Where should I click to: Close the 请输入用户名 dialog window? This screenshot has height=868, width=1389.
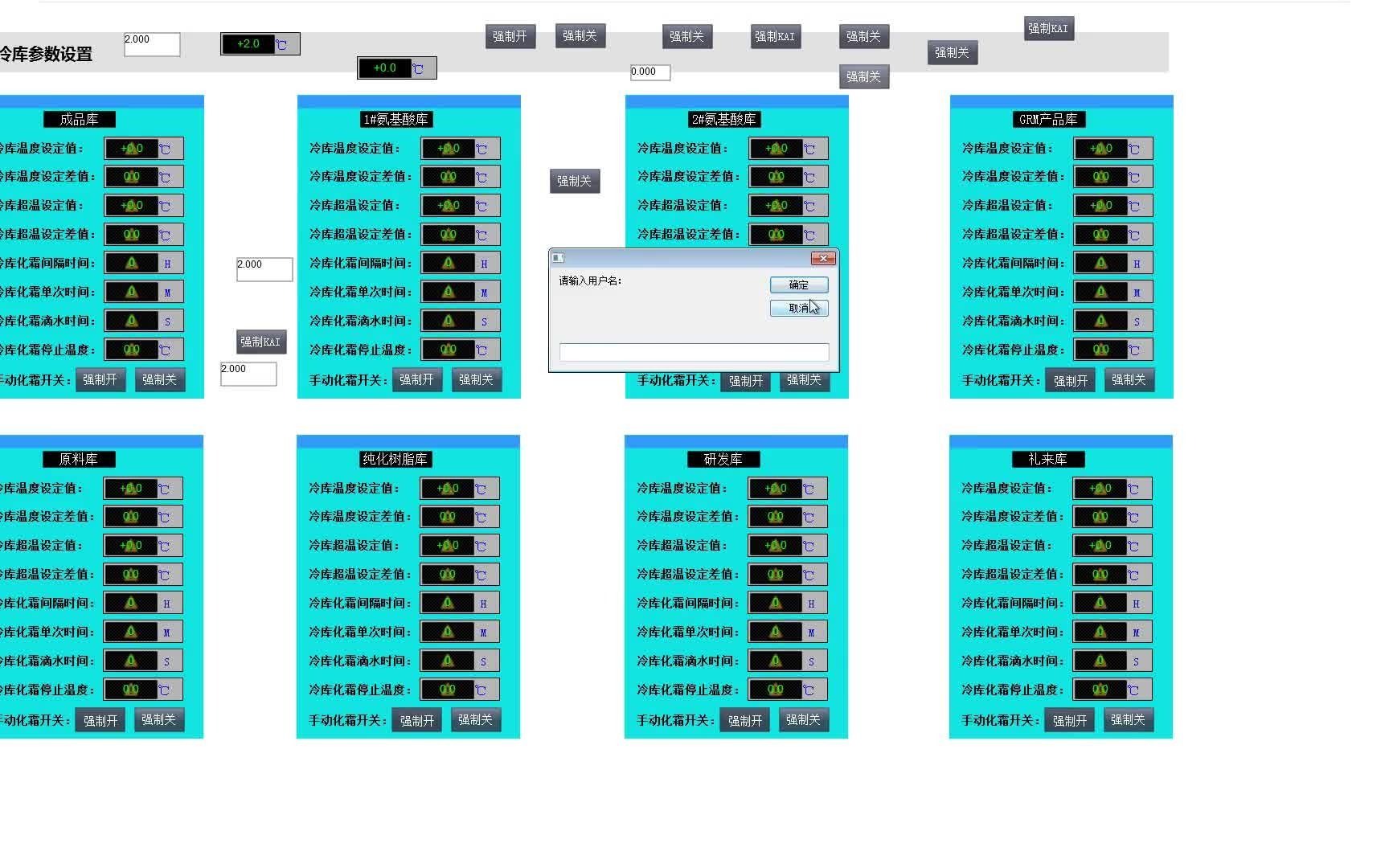823,258
